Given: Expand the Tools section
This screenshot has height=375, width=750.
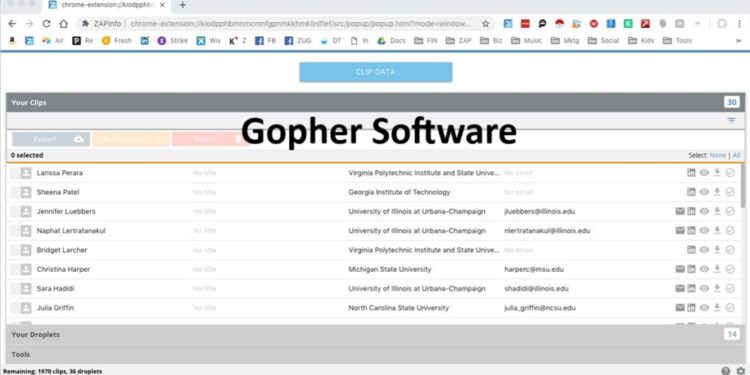Looking at the screenshot, I should tap(375, 354).
